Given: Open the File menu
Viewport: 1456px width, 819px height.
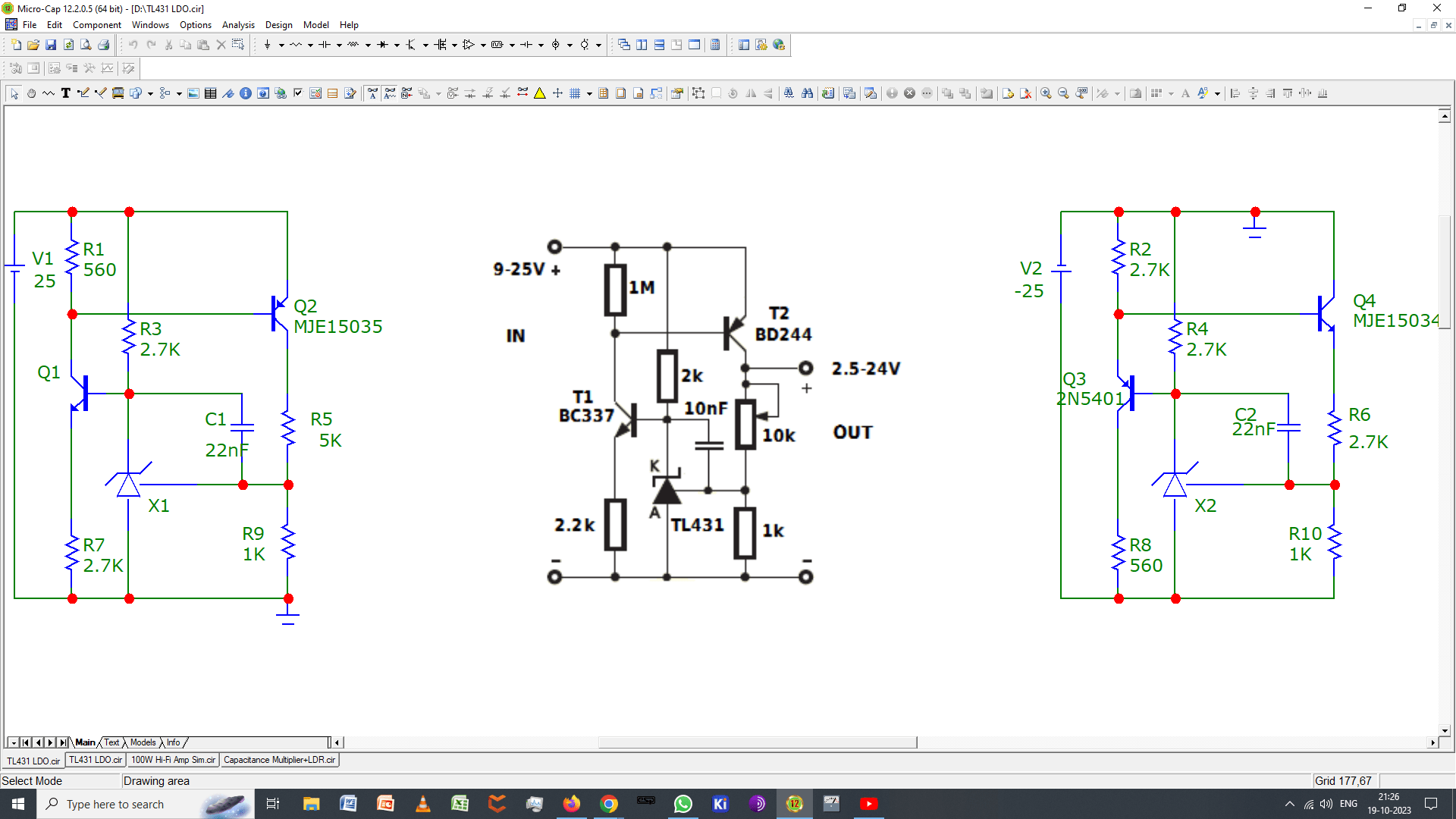Looking at the screenshot, I should coord(30,25).
